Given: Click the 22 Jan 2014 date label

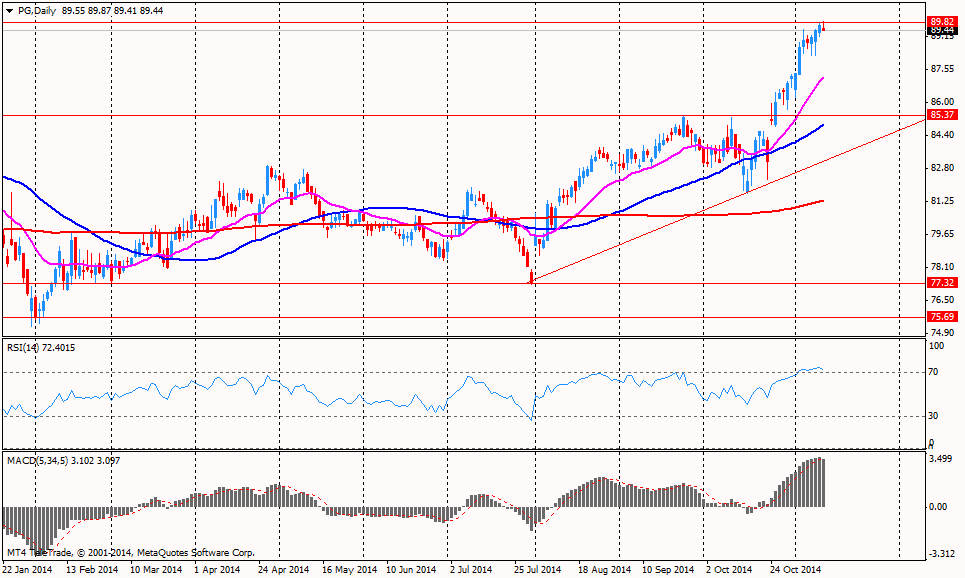Looking at the screenshot, I should tap(29, 570).
